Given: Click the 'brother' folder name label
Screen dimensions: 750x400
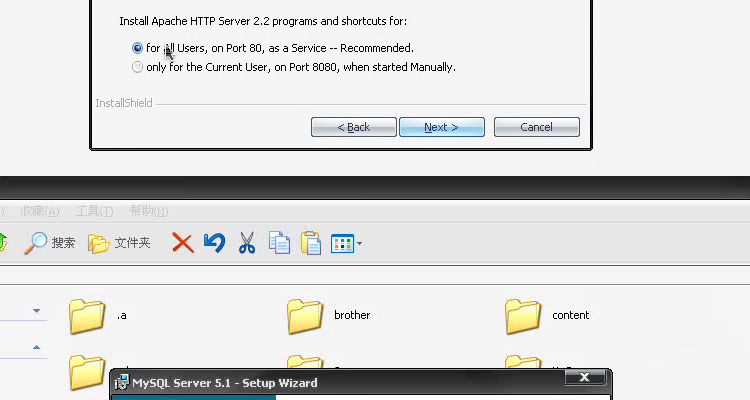Looking at the screenshot, I should click(x=352, y=315).
